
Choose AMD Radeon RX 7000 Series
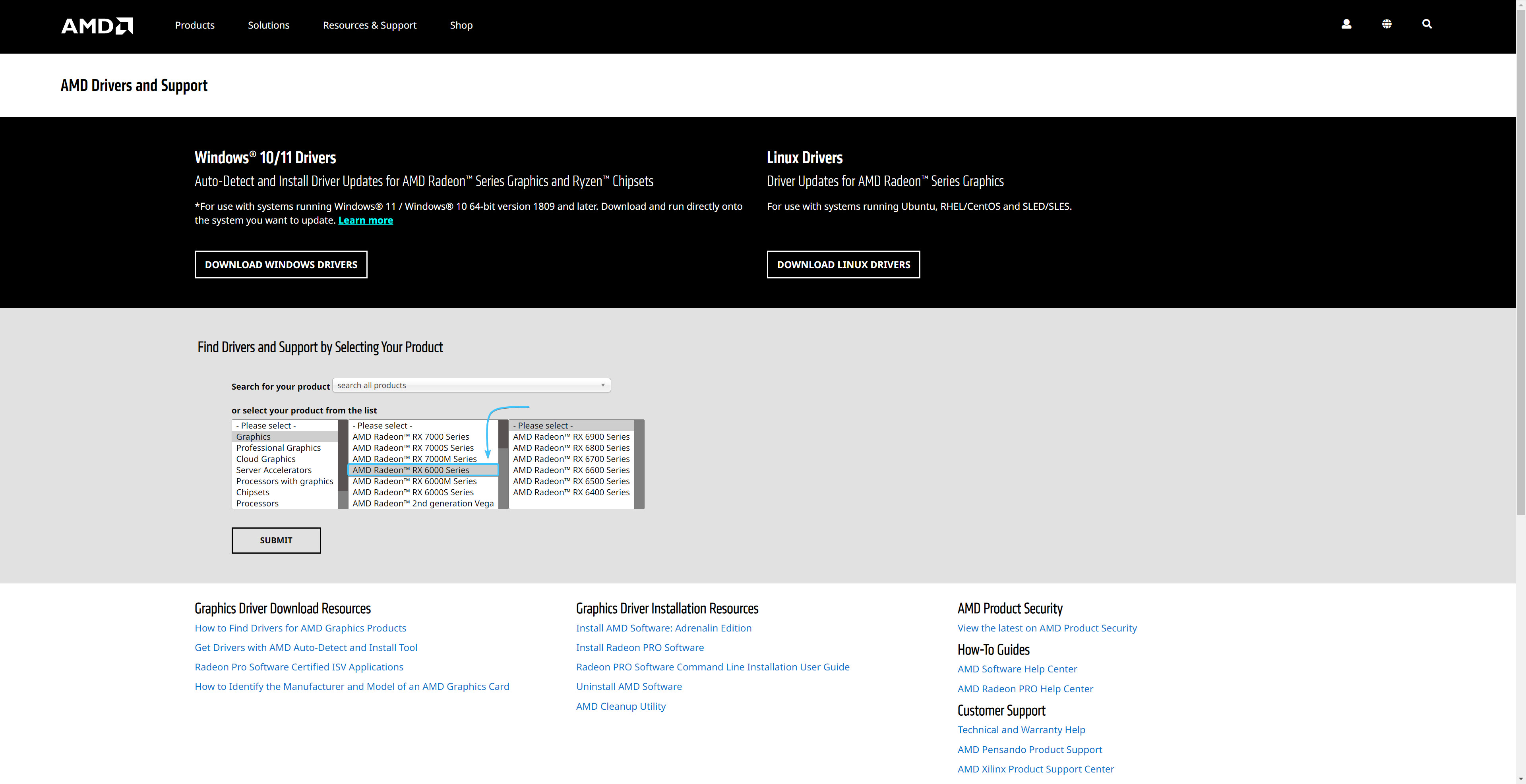(411, 437)
